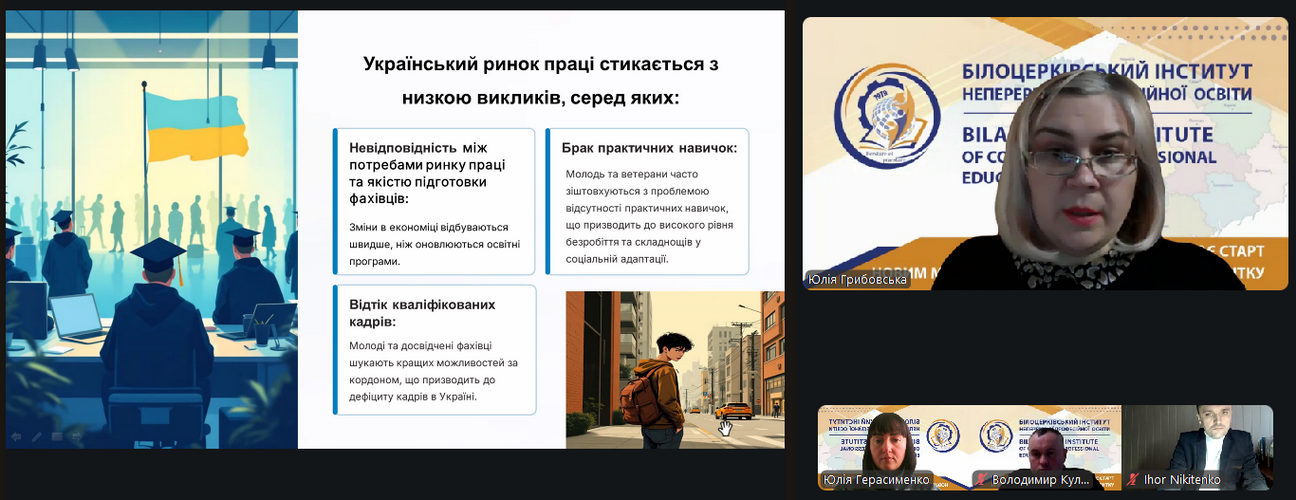
Task: Open the slide list menu icon
Action: (57, 437)
